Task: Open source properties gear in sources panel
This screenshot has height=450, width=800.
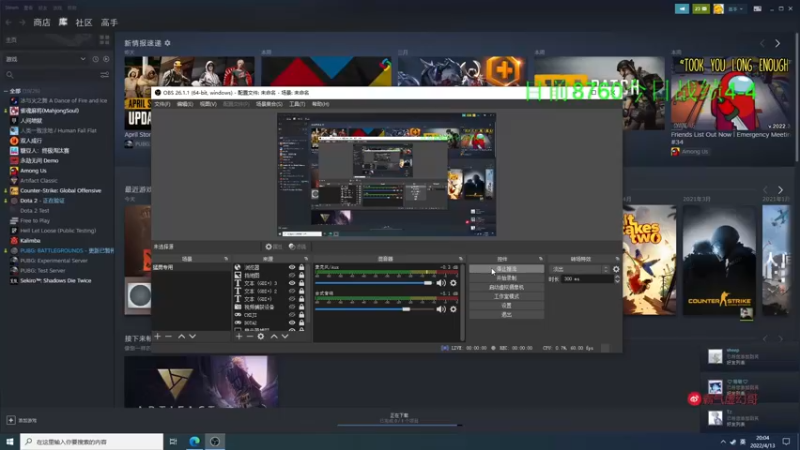Action: coord(261,336)
